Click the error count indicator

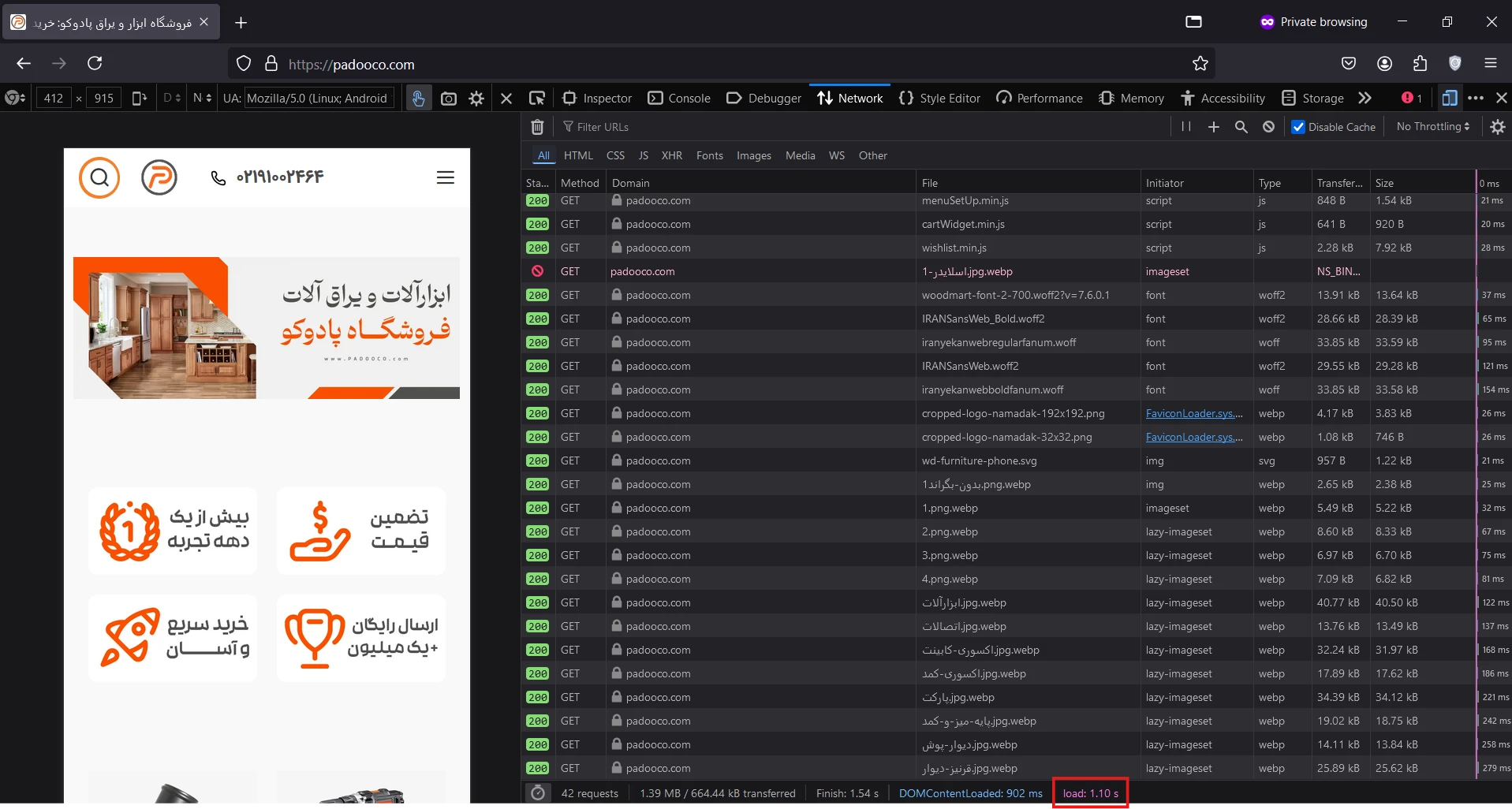pyautogui.click(x=1412, y=99)
